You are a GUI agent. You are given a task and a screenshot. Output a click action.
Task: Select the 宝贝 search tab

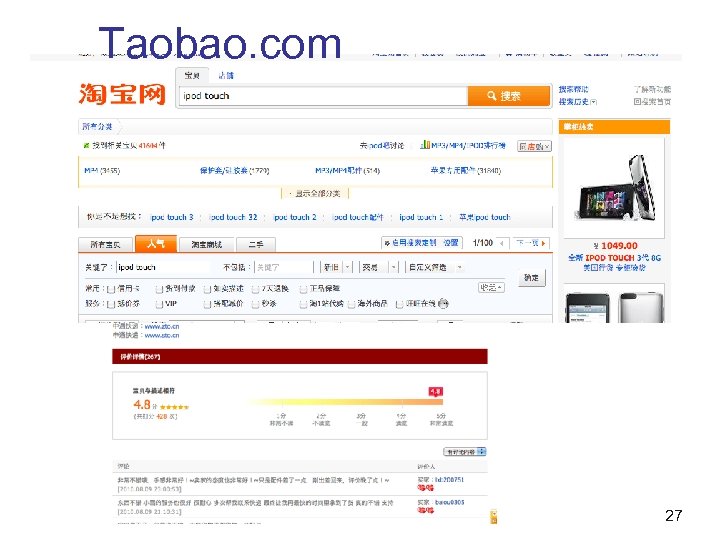pos(192,75)
